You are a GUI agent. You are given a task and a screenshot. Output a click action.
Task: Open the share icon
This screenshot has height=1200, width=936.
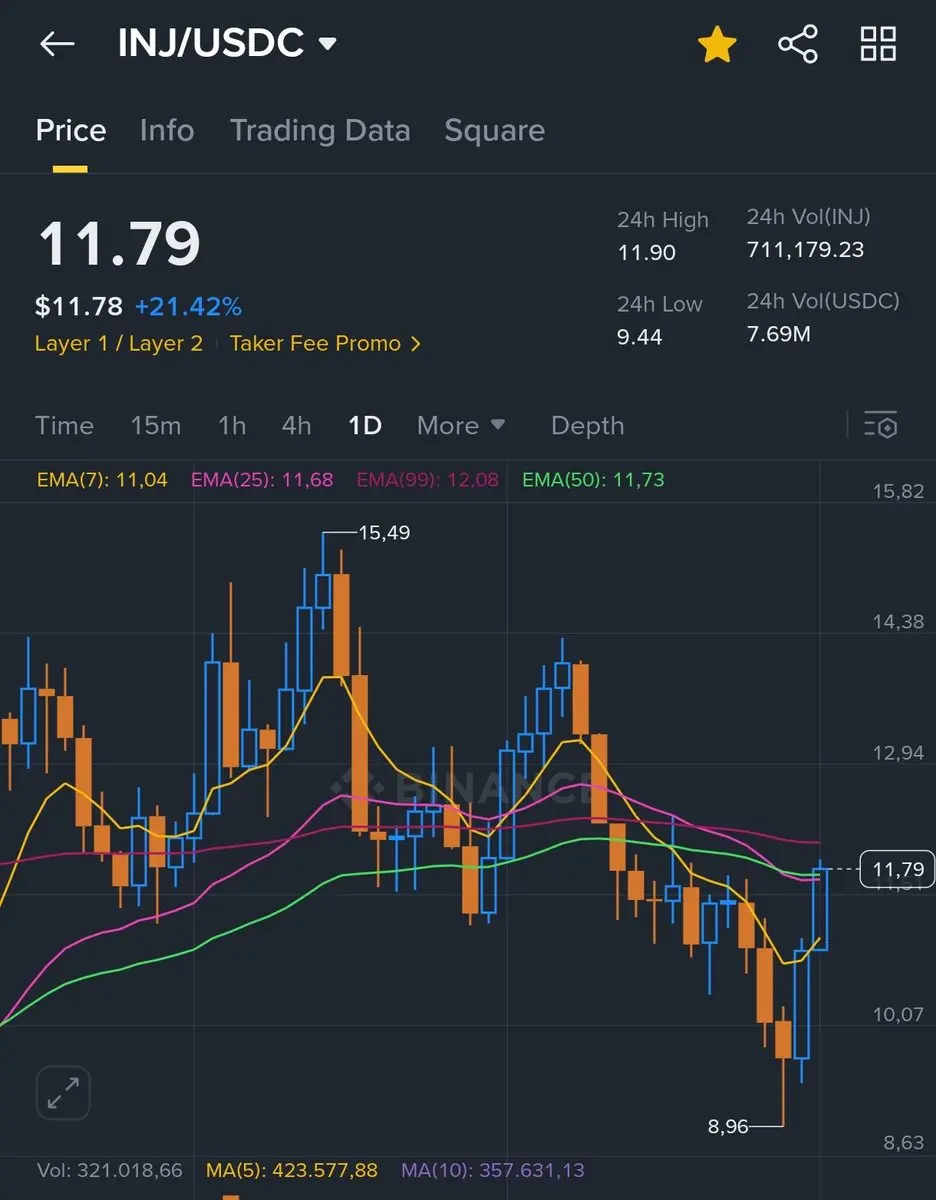tap(797, 44)
